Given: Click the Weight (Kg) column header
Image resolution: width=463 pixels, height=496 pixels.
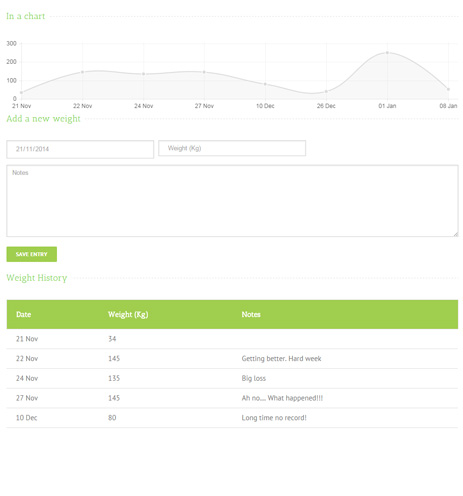Looking at the screenshot, I should tap(128, 314).
